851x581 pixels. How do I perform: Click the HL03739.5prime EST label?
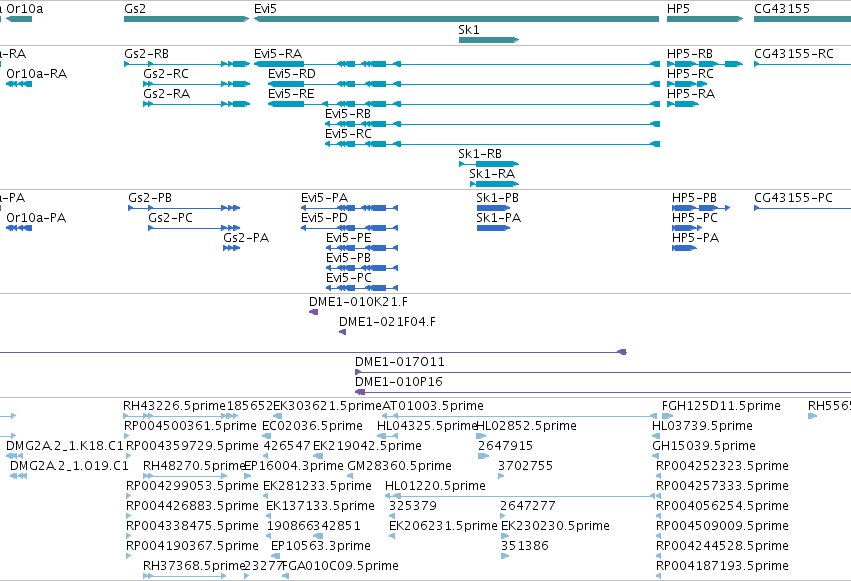703,426
